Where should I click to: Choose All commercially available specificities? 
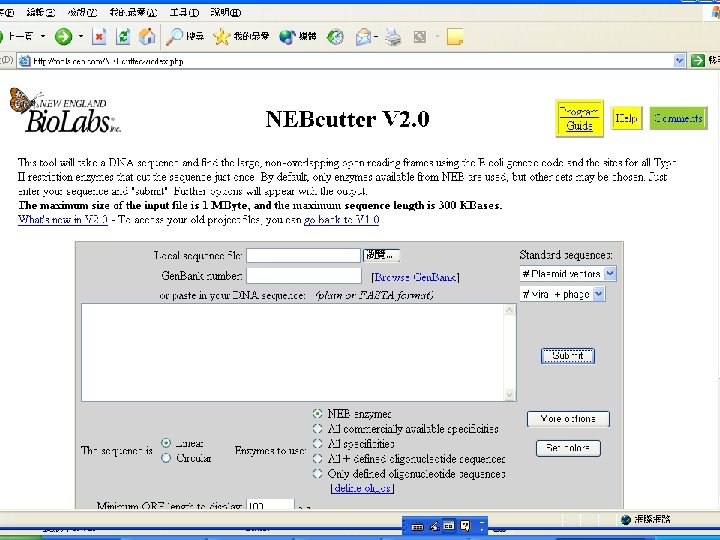point(317,428)
